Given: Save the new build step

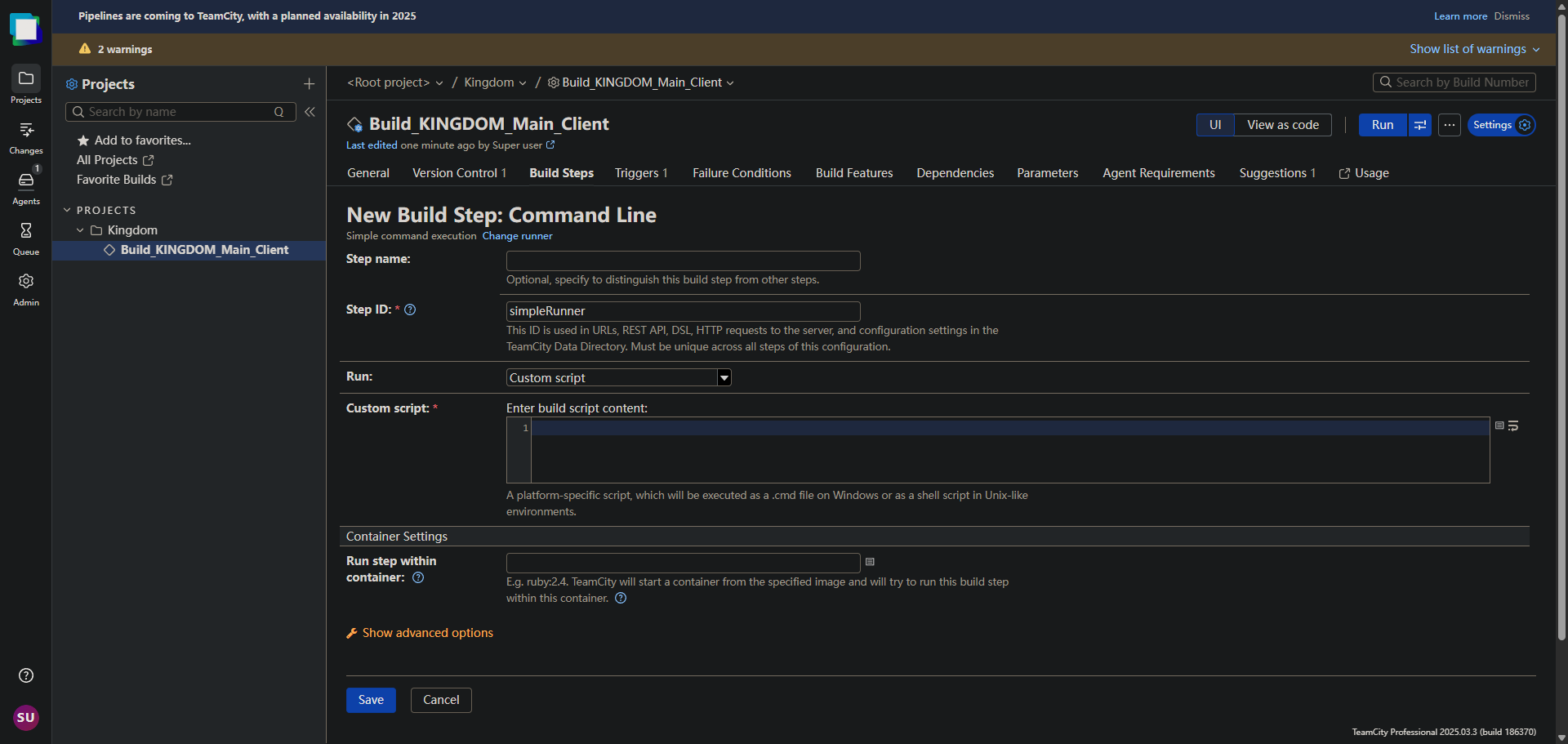Looking at the screenshot, I should pos(371,700).
